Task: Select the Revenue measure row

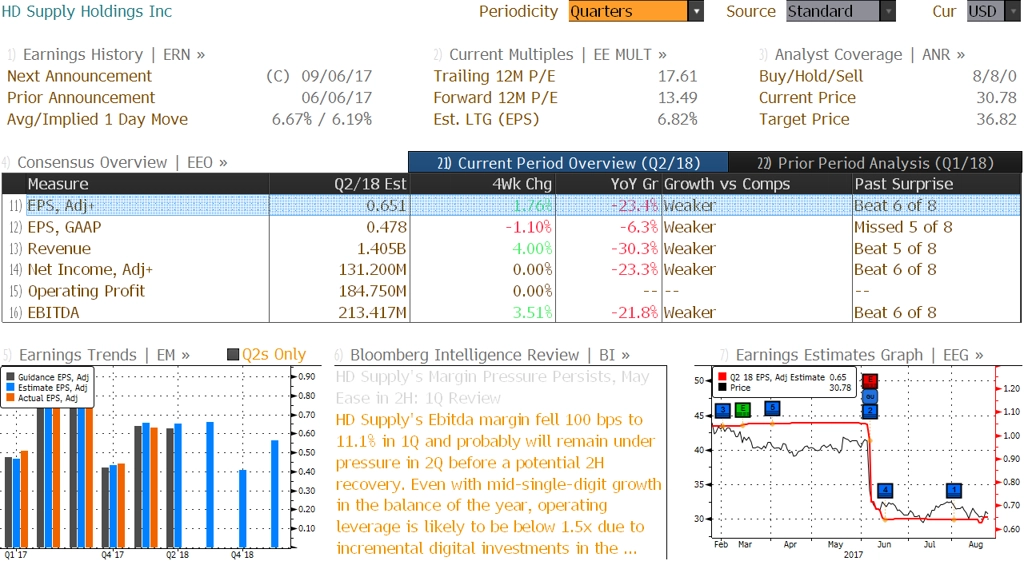Action: (x=511, y=248)
